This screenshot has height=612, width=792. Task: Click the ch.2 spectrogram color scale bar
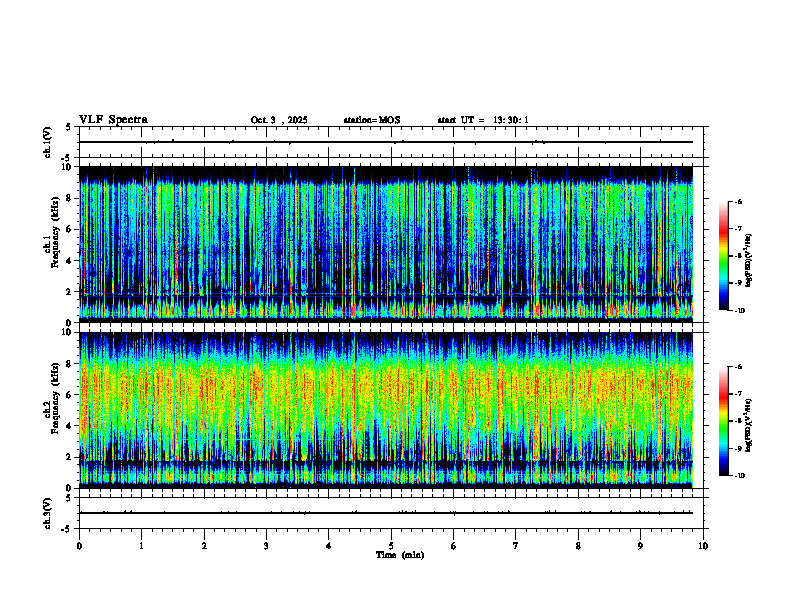[x=723, y=421]
